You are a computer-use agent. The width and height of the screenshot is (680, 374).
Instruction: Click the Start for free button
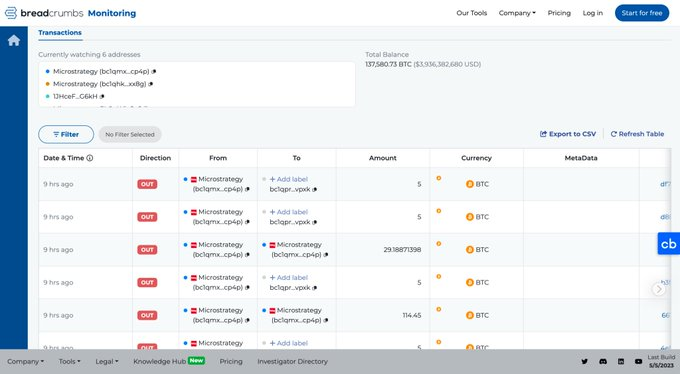pyautogui.click(x=642, y=13)
